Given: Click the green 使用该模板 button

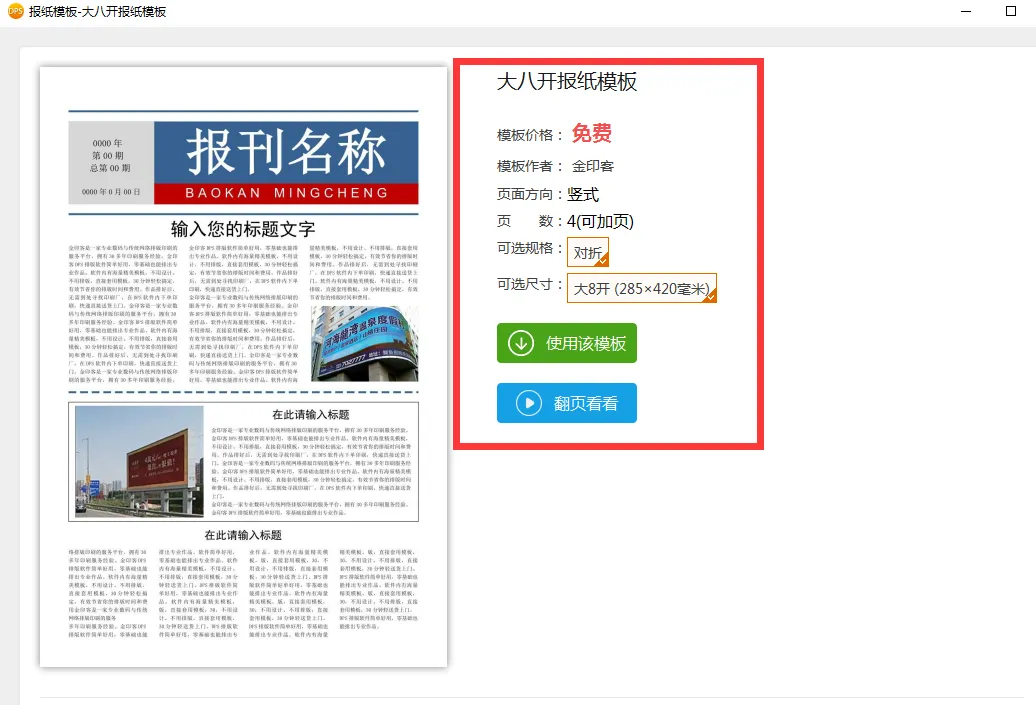Looking at the screenshot, I should [566, 343].
